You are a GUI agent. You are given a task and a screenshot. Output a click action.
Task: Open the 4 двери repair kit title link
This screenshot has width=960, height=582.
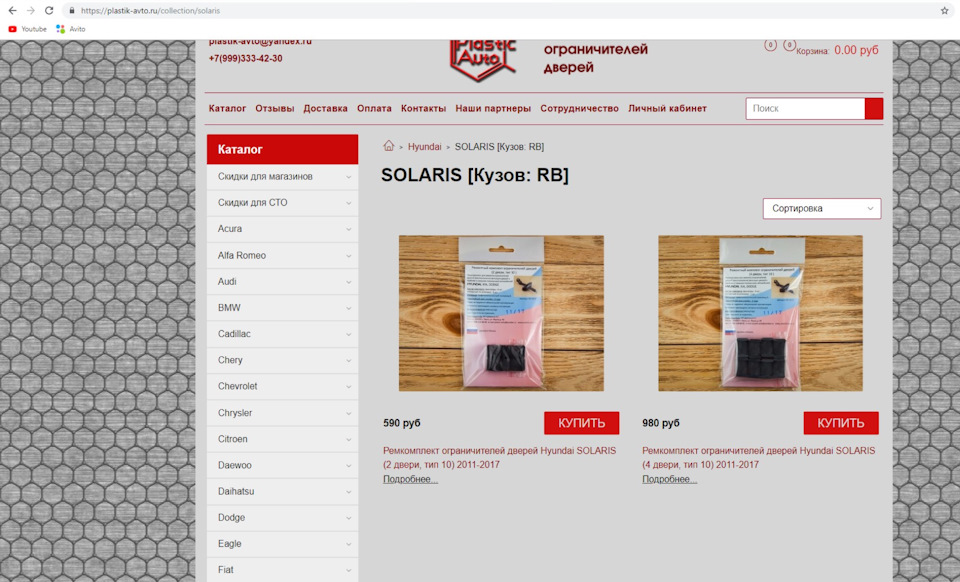pyautogui.click(x=759, y=457)
